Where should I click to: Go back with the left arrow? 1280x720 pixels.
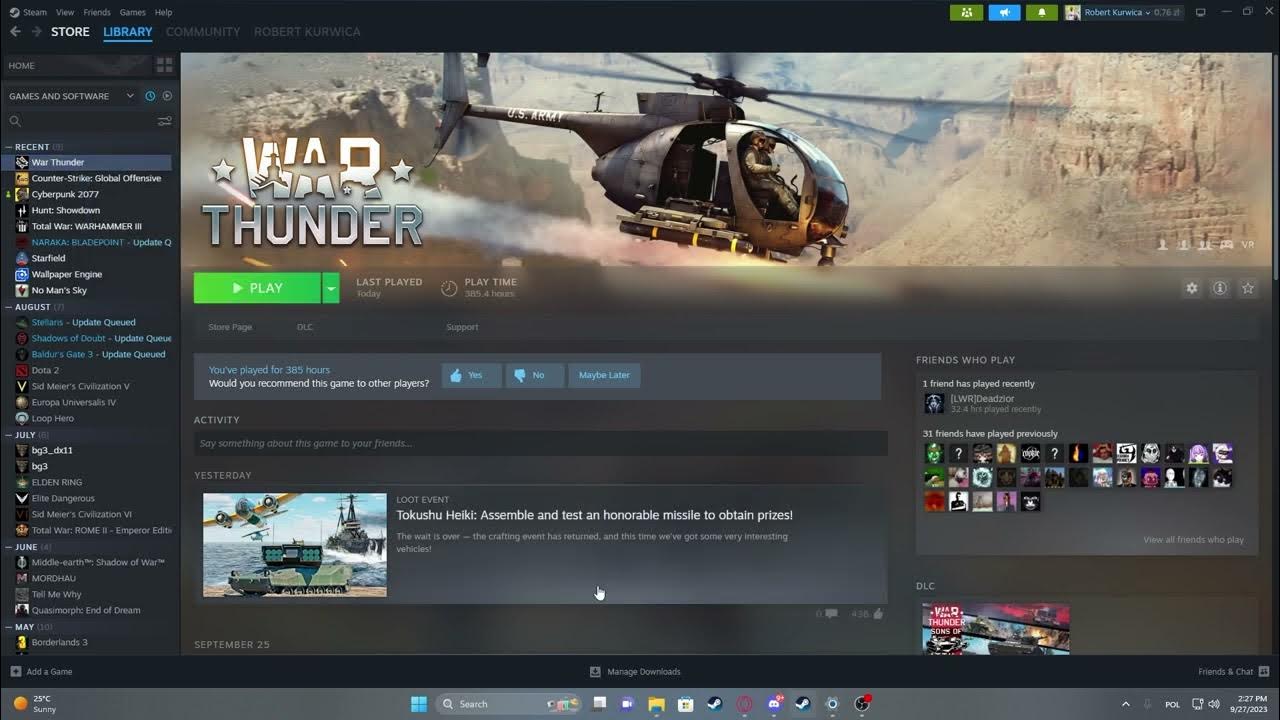pyautogui.click(x=15, y=32)
